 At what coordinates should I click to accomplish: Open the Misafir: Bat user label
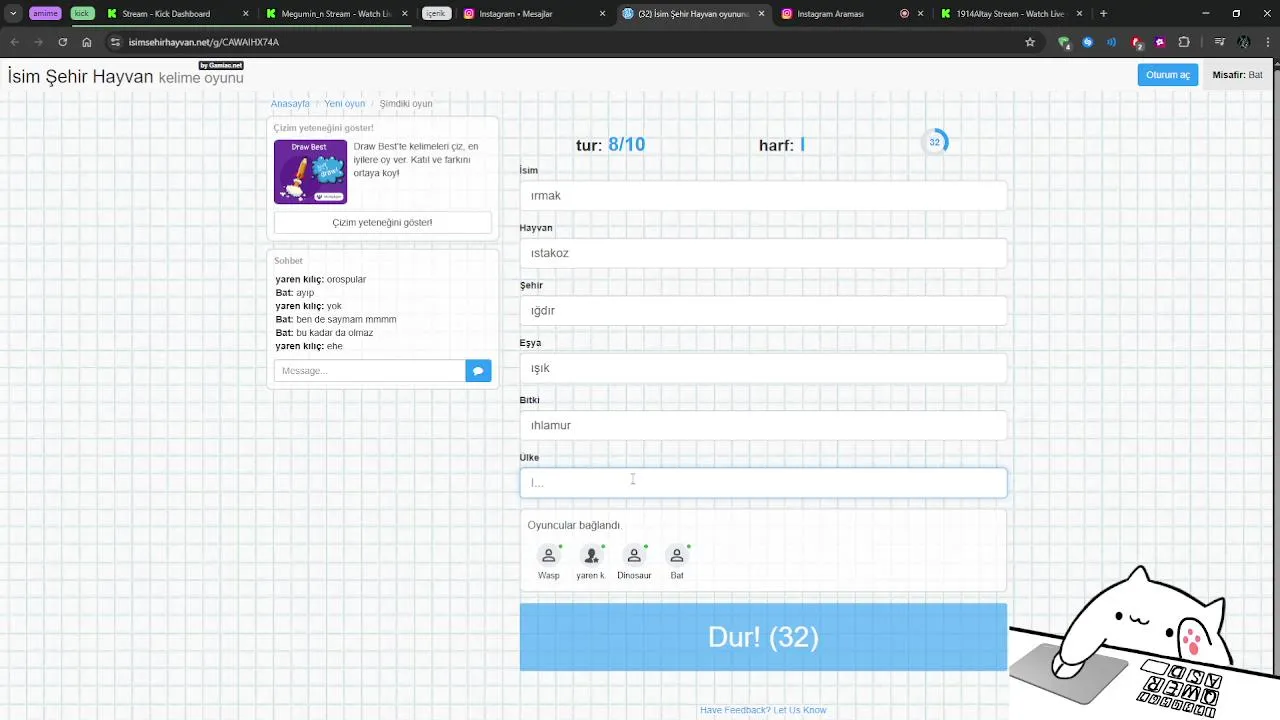pos(1237,75)
